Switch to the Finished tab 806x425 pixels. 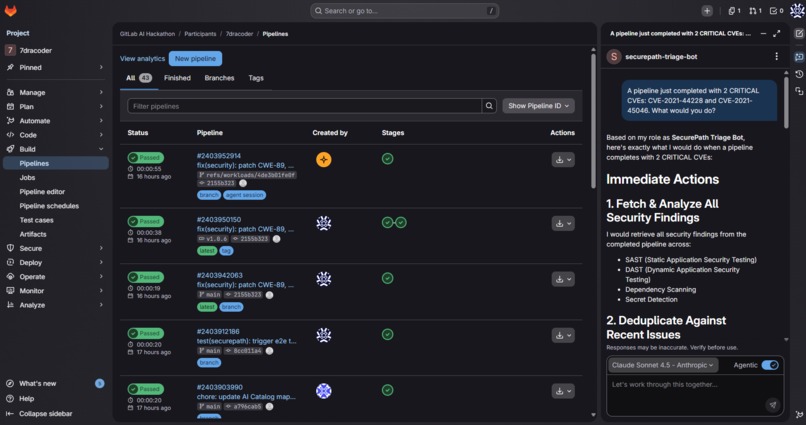[177, 78]
